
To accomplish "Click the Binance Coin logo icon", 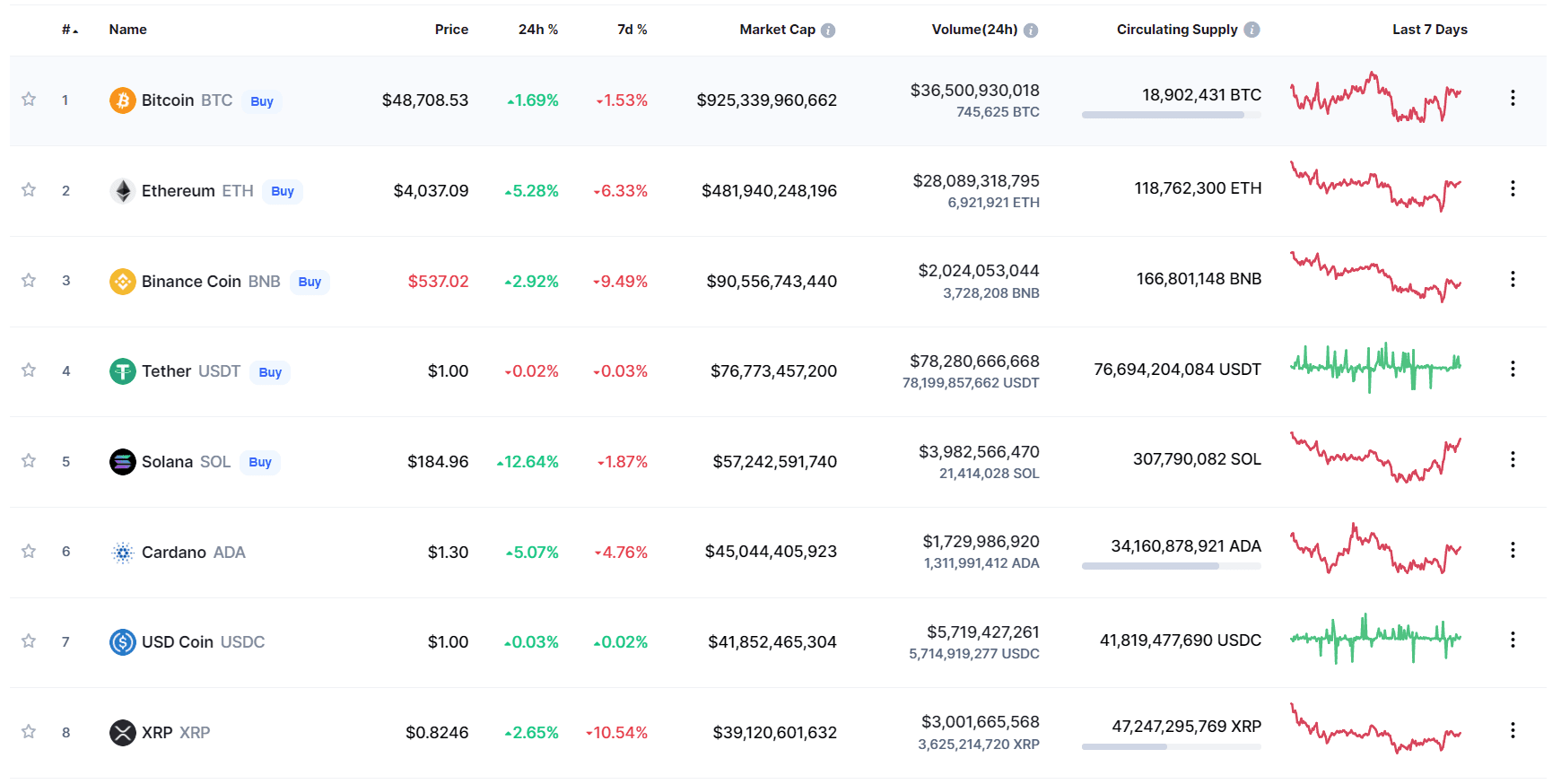I will click(122, 282).
